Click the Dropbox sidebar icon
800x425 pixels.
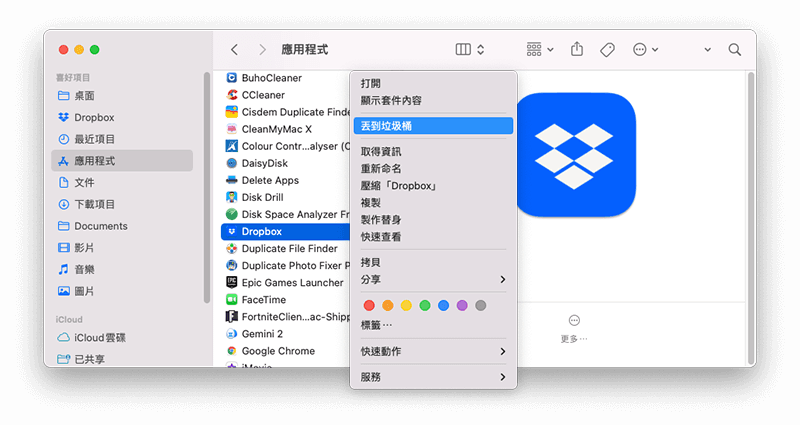point(63,117)
